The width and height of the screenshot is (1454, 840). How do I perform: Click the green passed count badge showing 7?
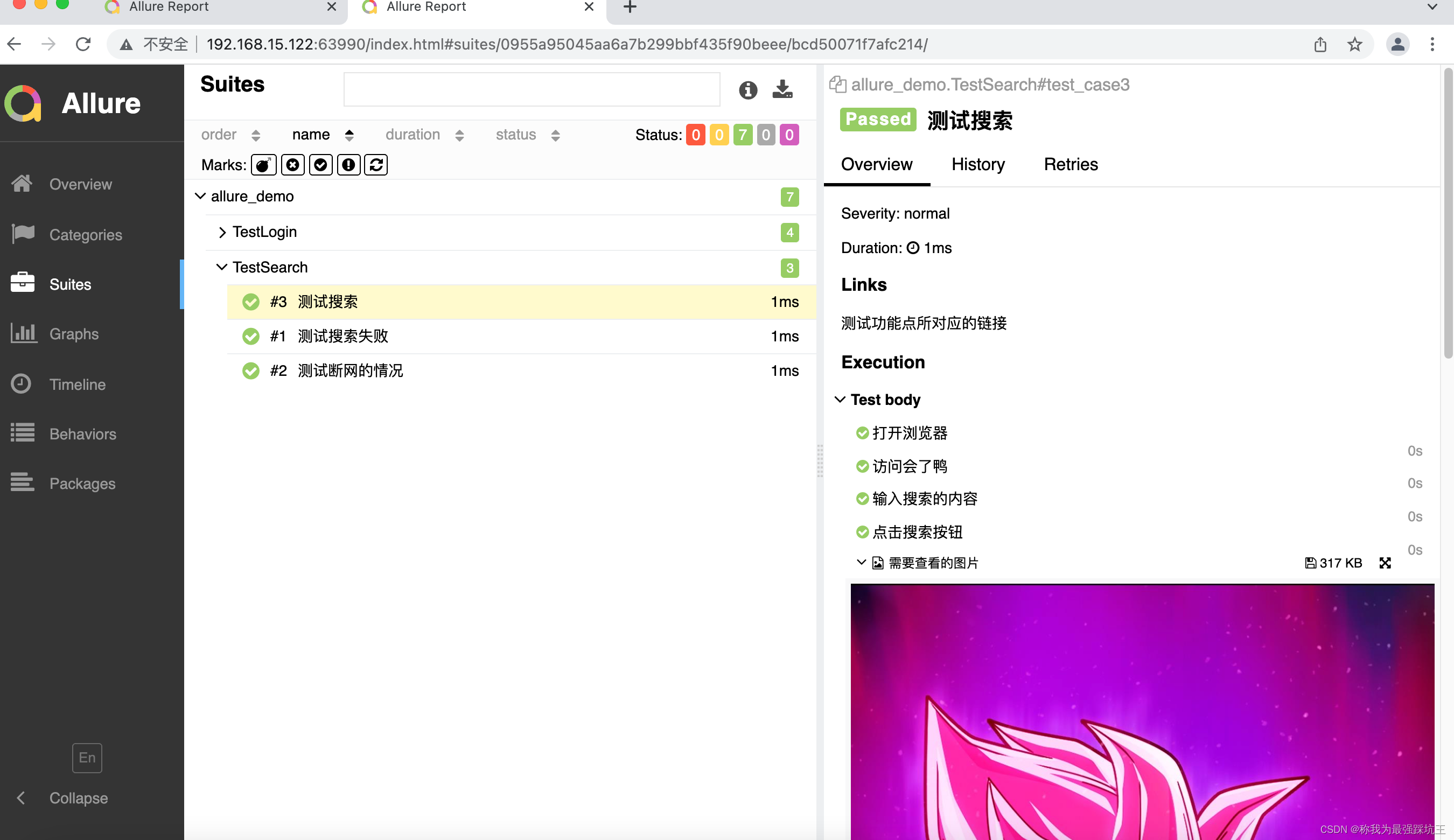click(743, 135)
